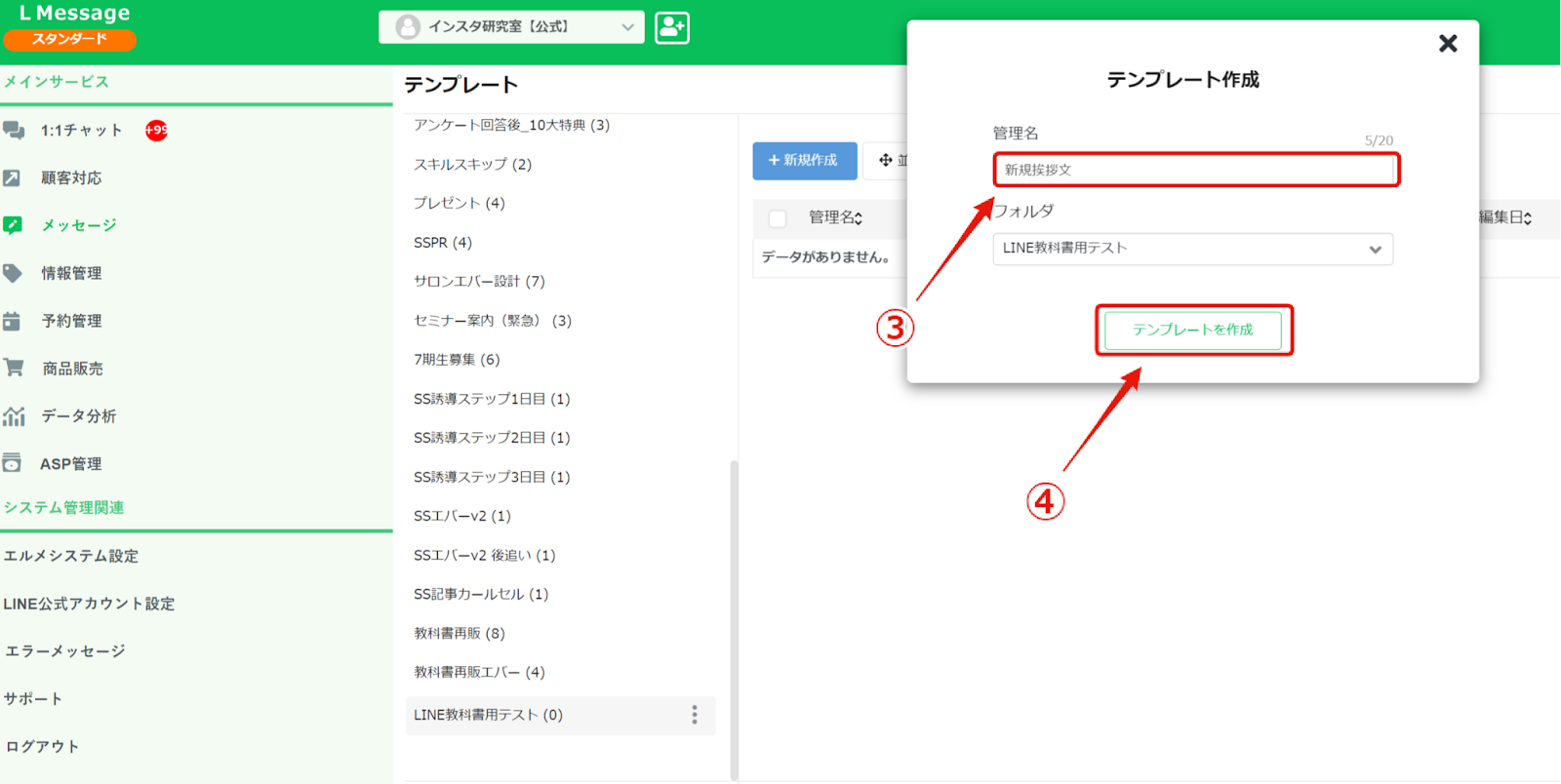This screenshot has width=1561, height=784.
Task: Select folder プレゼント (4)
Action: pyautogui.click(x=459, y=203)
